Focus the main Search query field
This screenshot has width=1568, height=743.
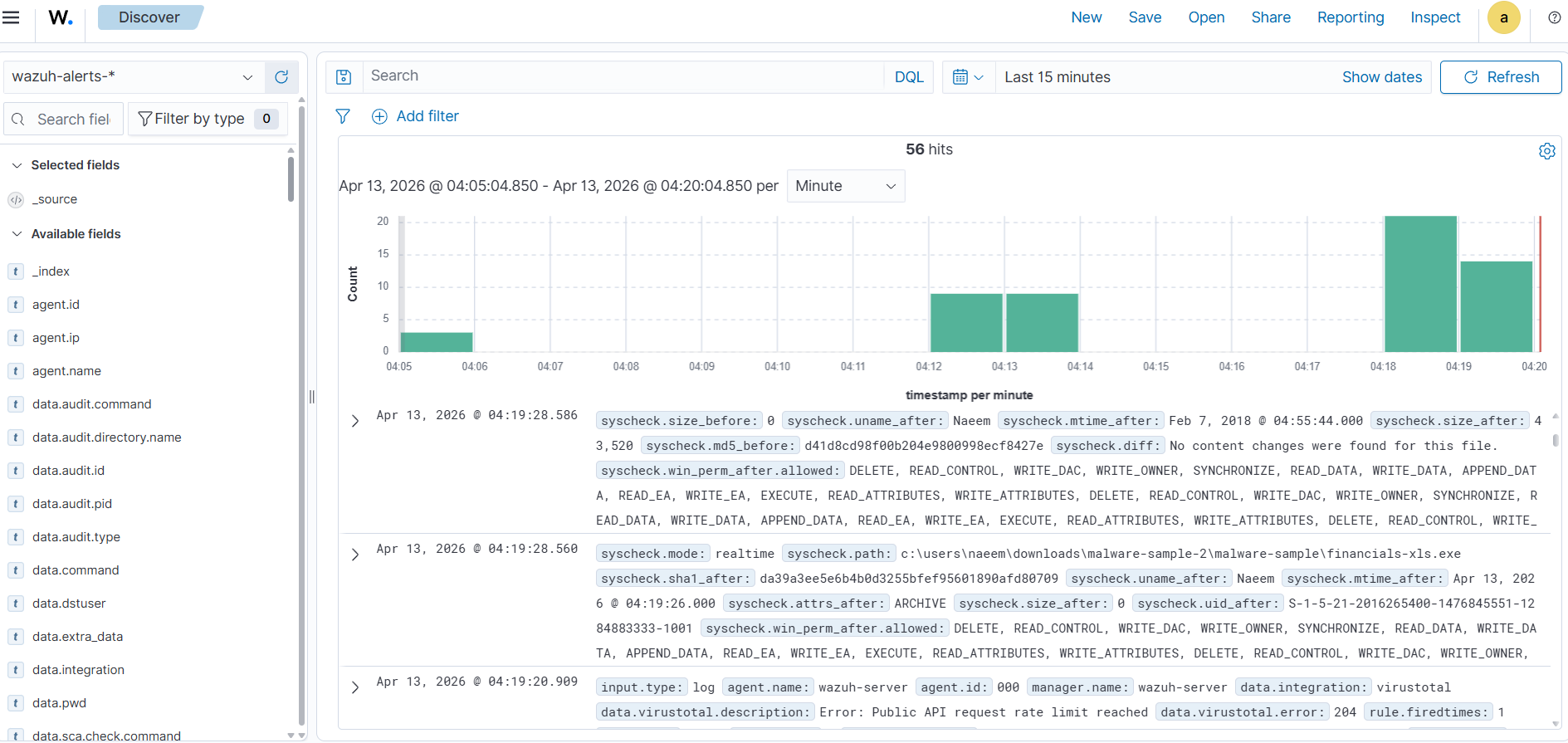(623, 76)
